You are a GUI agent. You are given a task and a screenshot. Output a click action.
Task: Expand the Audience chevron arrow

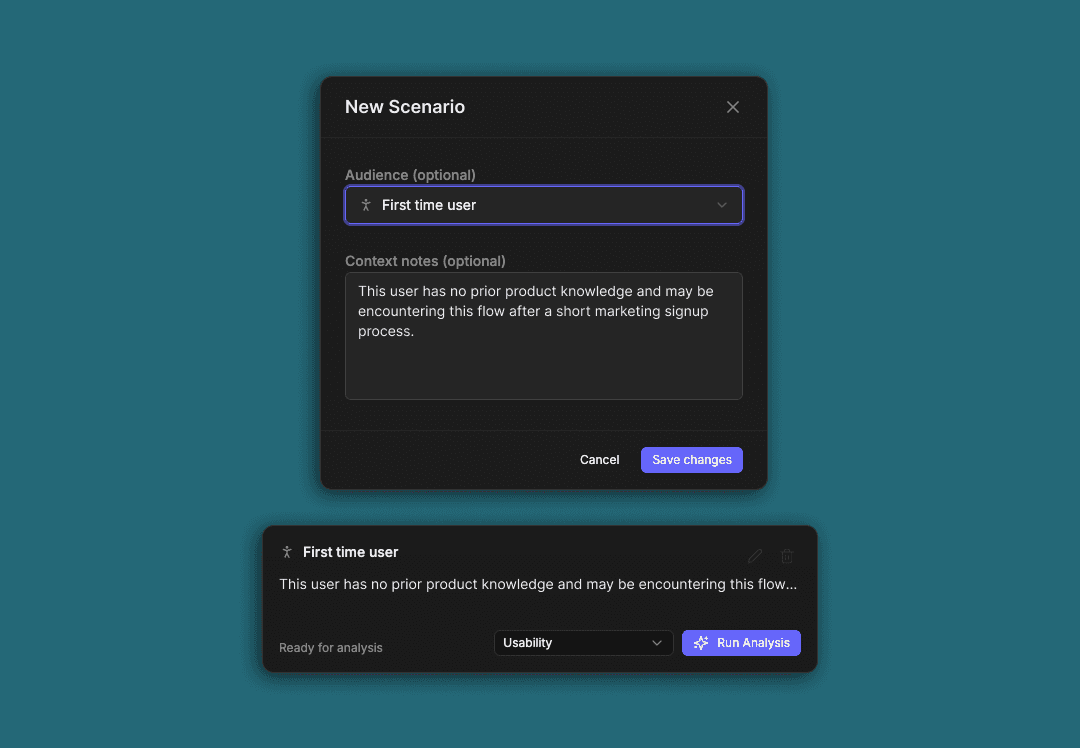coord(721,205)
